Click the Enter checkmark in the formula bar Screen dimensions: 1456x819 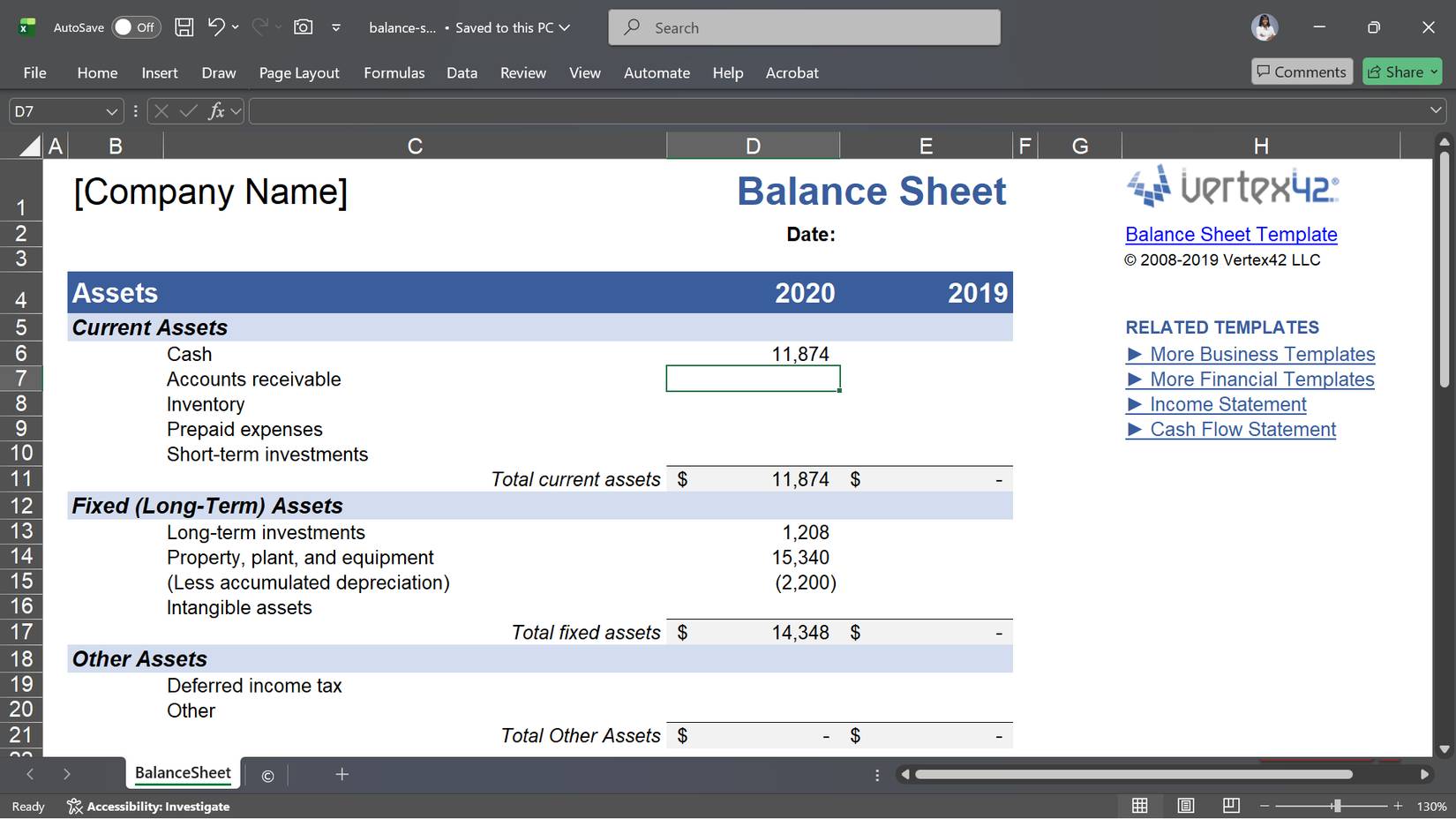coord(187,110)
